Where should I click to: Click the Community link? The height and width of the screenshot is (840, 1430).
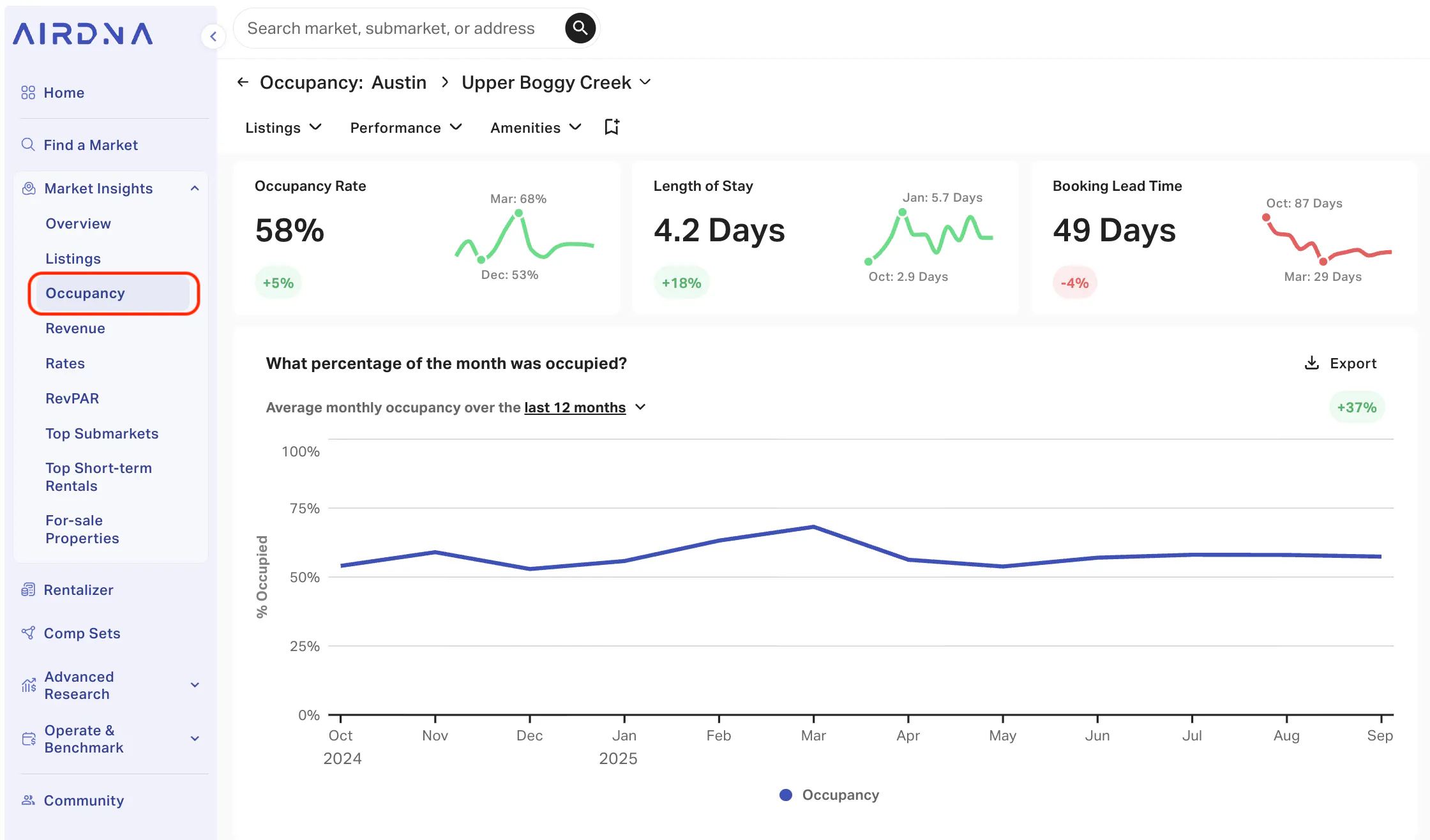[x=84, y=800]
